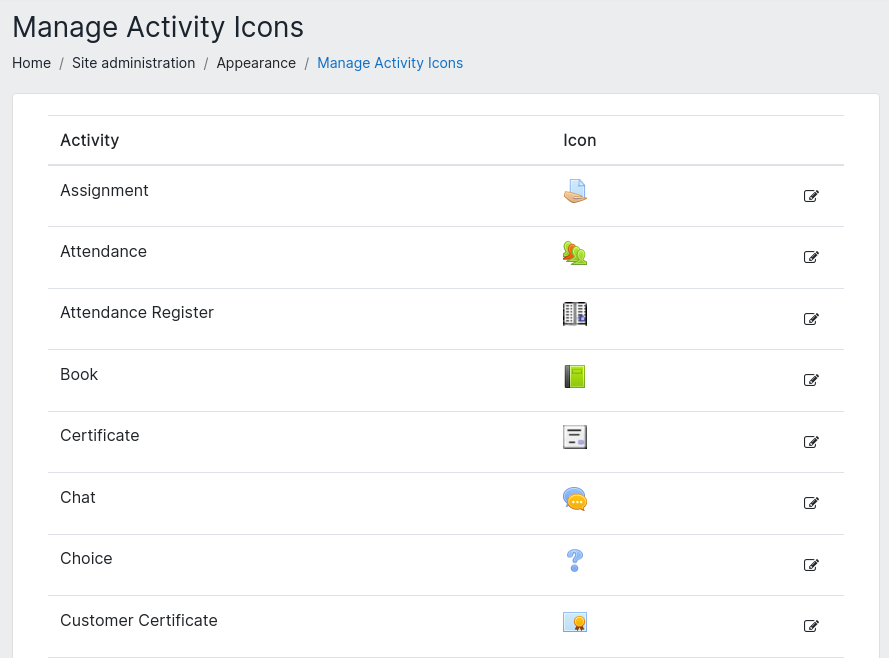Screen dimensions: 889x658
Task: Click the Book row's edit pencil
Action: 811,380
